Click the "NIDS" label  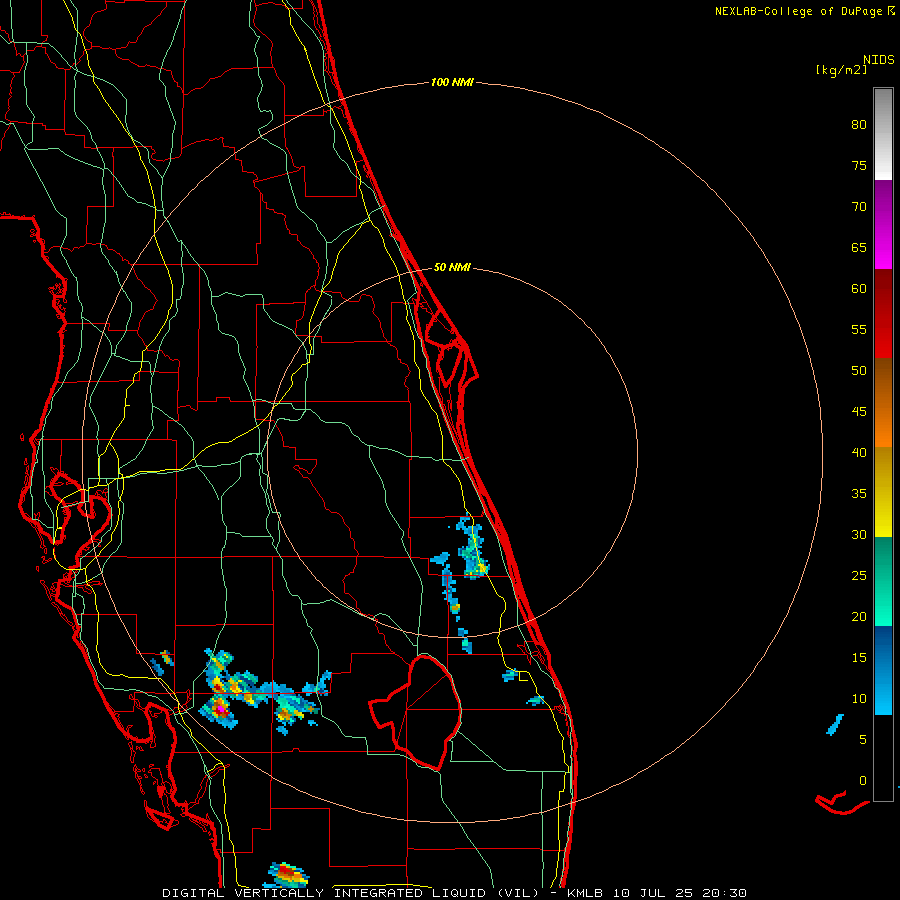(x=879, y=60)
